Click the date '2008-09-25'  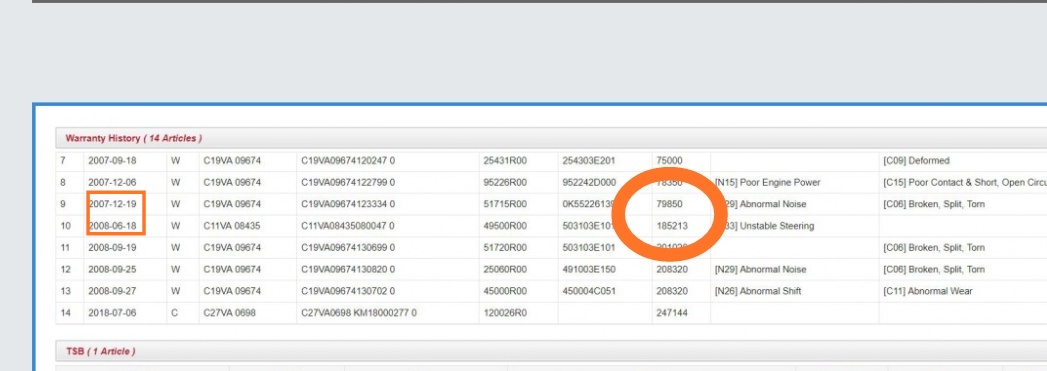click(x=112, y=270)
